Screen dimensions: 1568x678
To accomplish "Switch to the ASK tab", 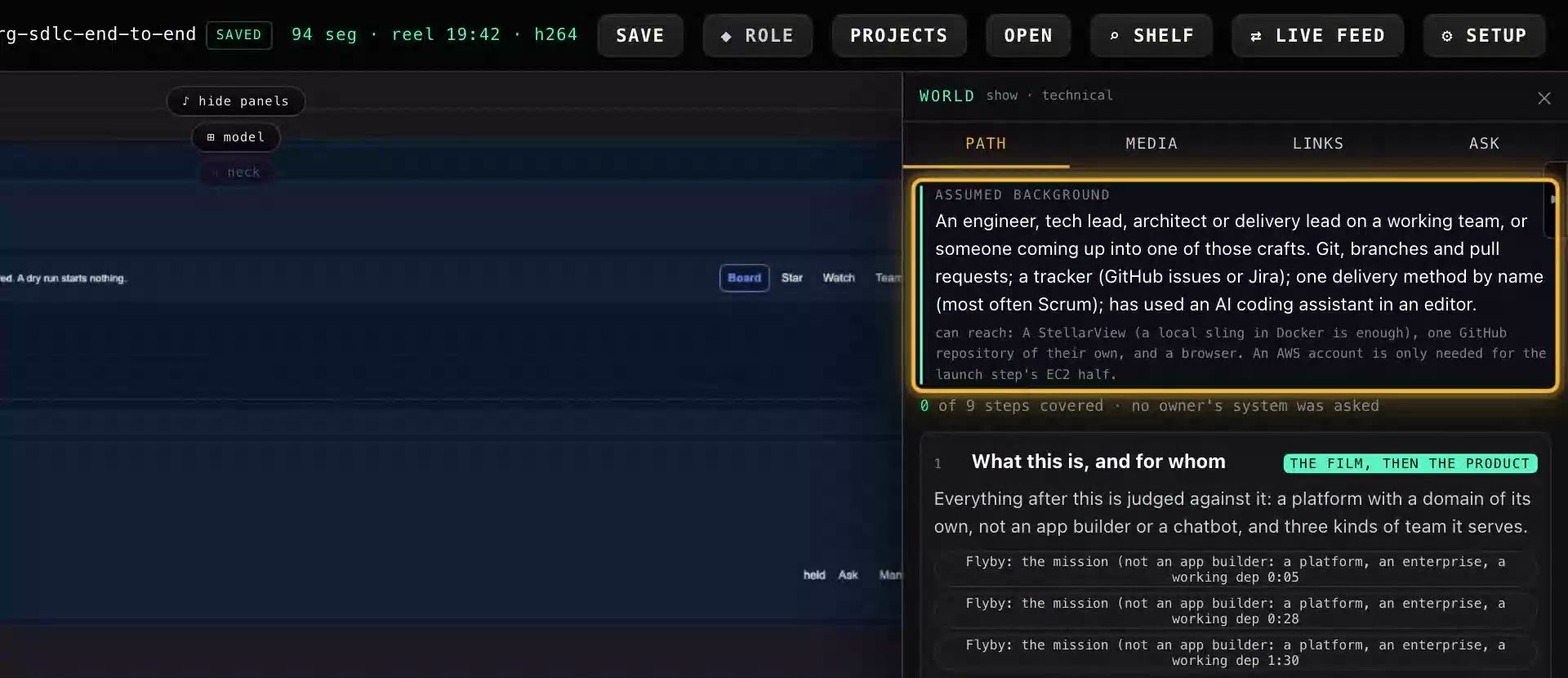I will pos(1484,144).
